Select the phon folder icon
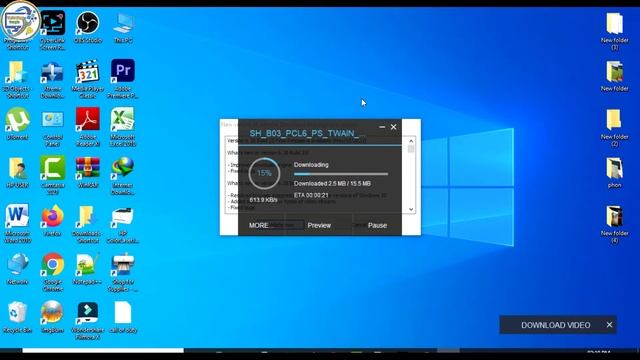640x360 pixels. (614, 172)
